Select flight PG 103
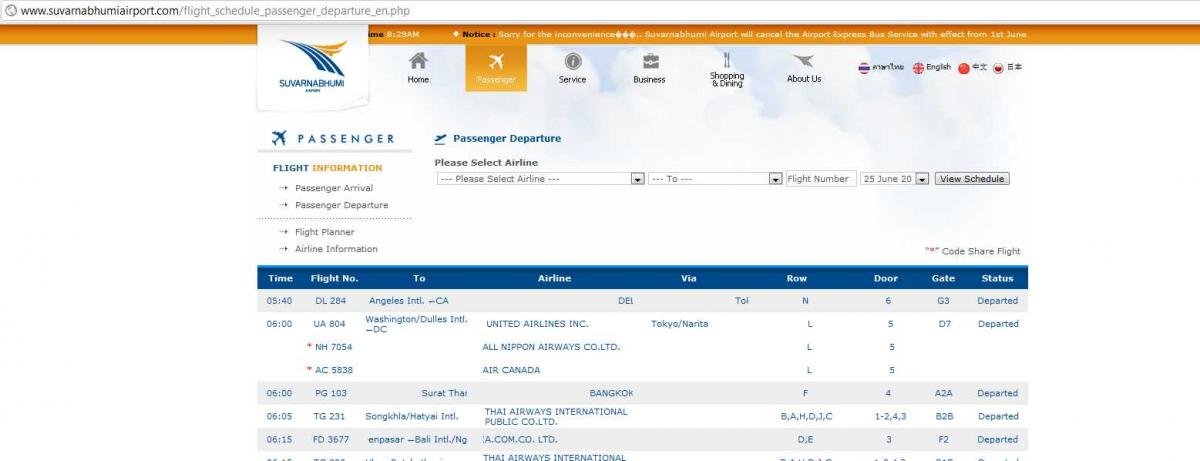This screenshot has height=461, width=1200. click(x=330, y=393)
